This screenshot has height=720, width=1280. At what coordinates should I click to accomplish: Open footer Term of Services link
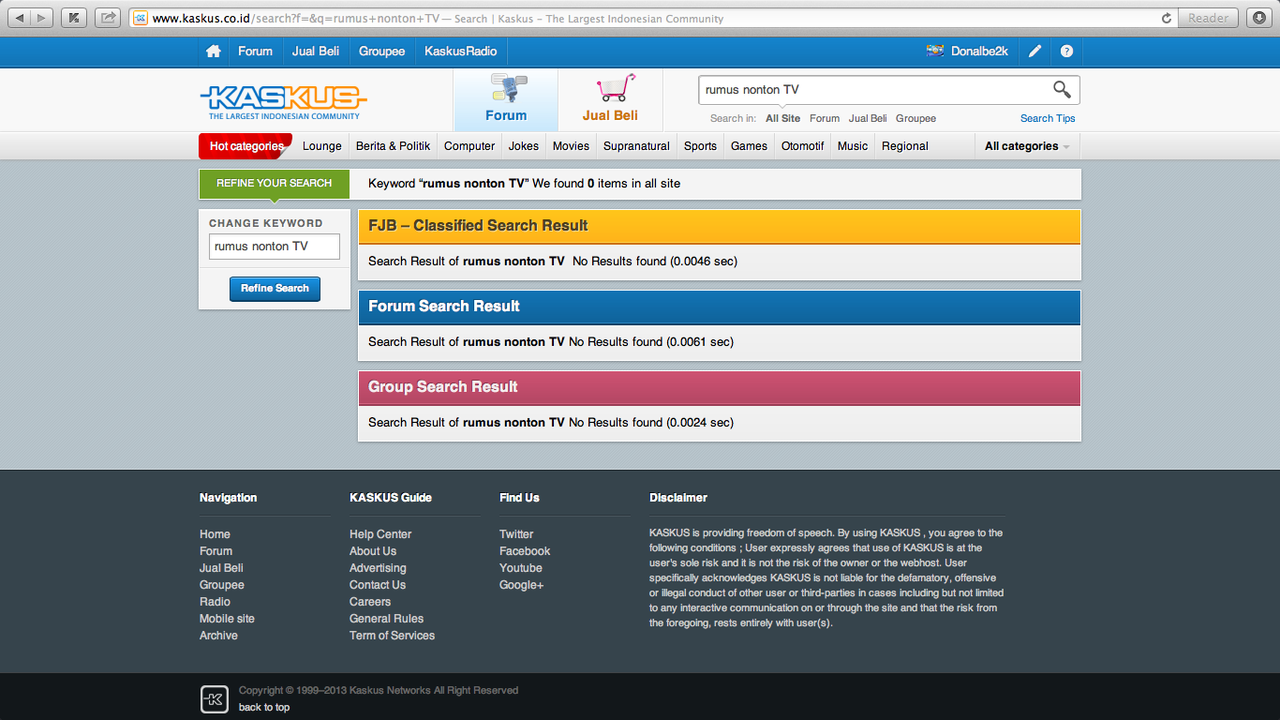[392, 636]
